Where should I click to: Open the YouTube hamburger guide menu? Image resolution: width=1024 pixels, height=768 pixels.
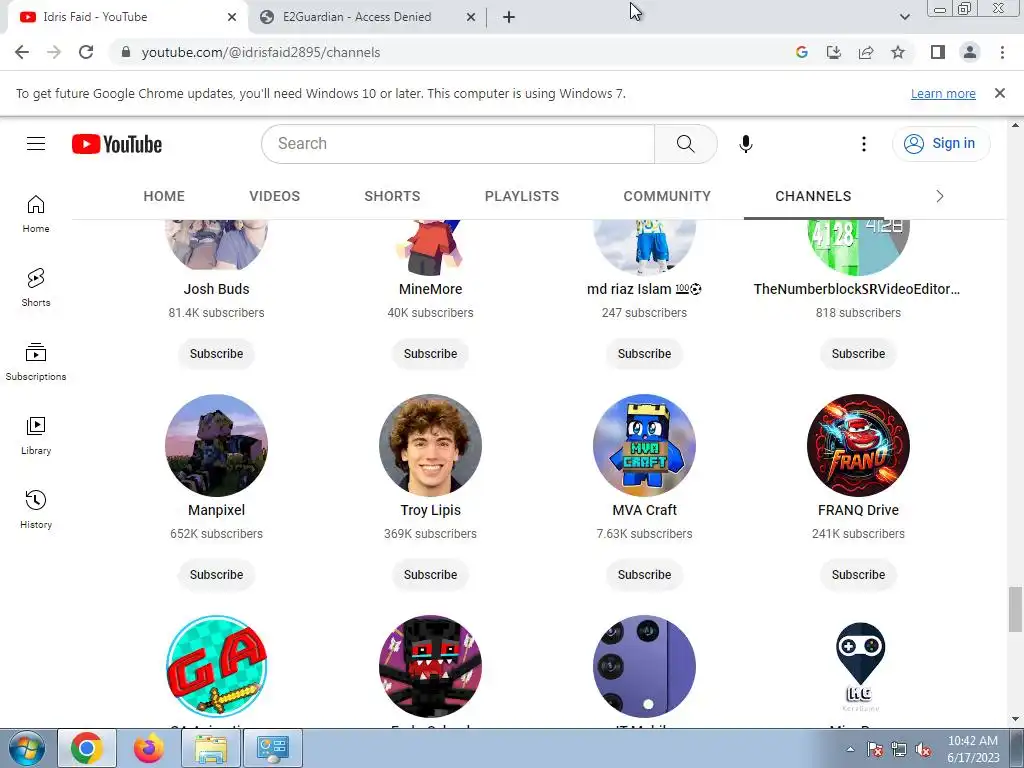[36, 144]
